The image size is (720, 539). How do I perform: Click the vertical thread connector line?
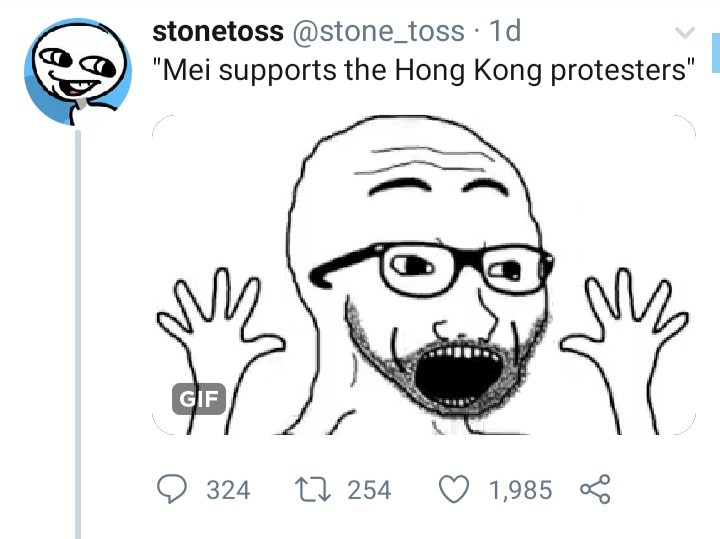click(x=78, y=335)
